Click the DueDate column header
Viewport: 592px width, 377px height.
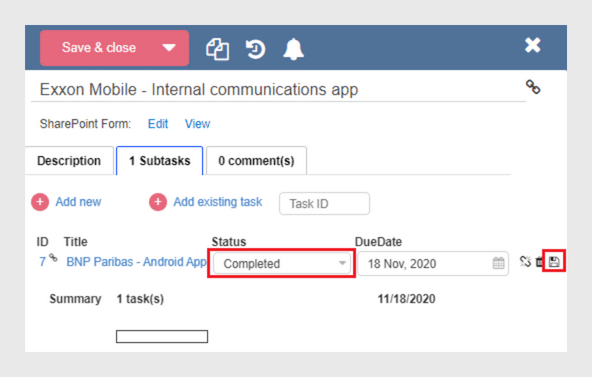[x=378, y=242]
